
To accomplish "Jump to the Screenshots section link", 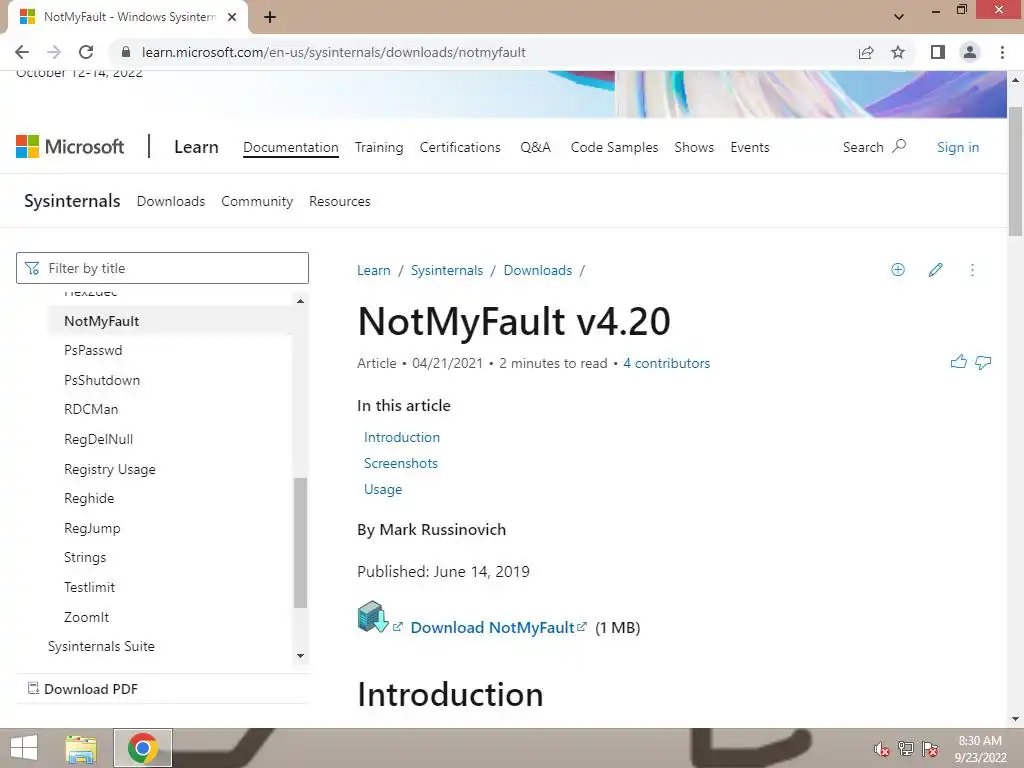I will (x=400, y=463).
